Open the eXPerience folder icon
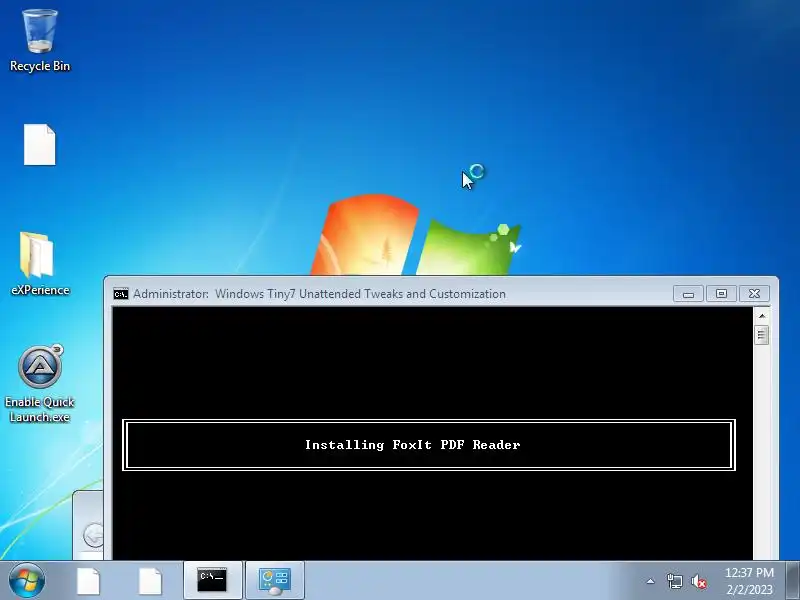Screen dimensions: 800x600 pos(40,264)
